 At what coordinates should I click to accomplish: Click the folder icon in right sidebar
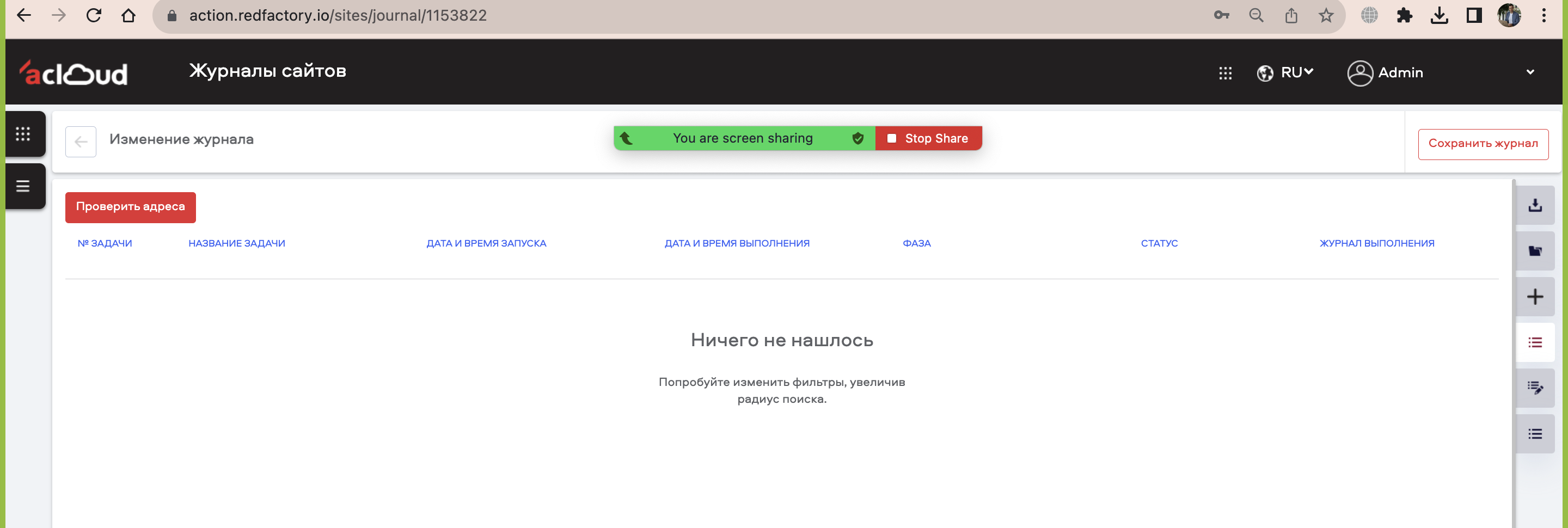(1535, 250)
